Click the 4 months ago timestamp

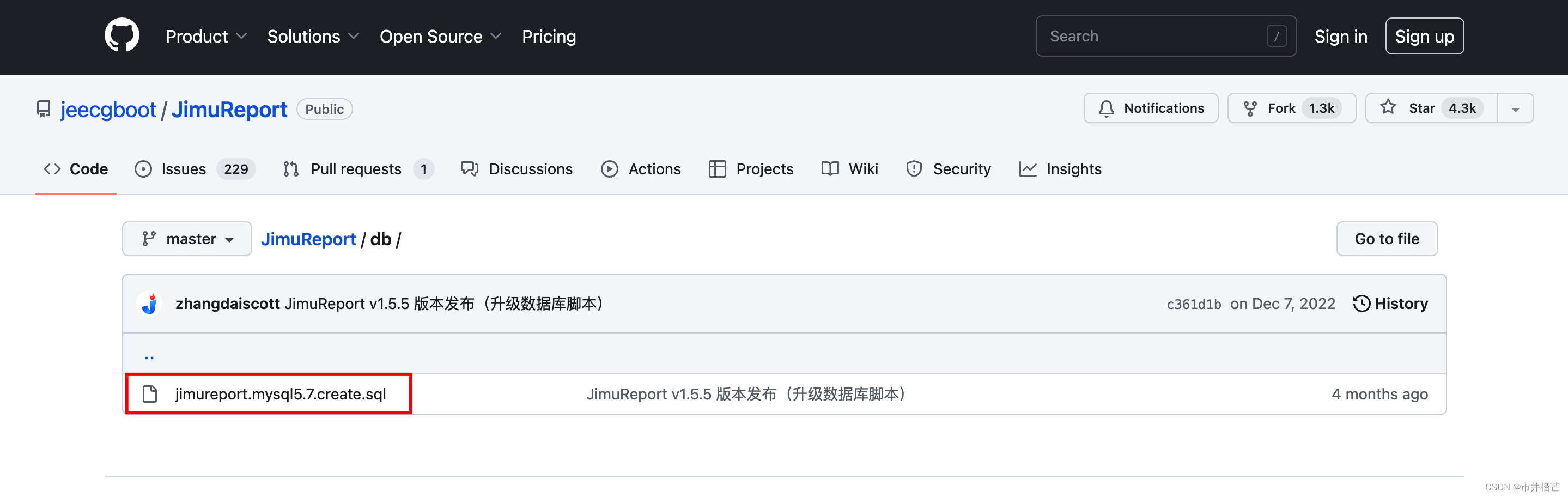(x=1379, y=394)
